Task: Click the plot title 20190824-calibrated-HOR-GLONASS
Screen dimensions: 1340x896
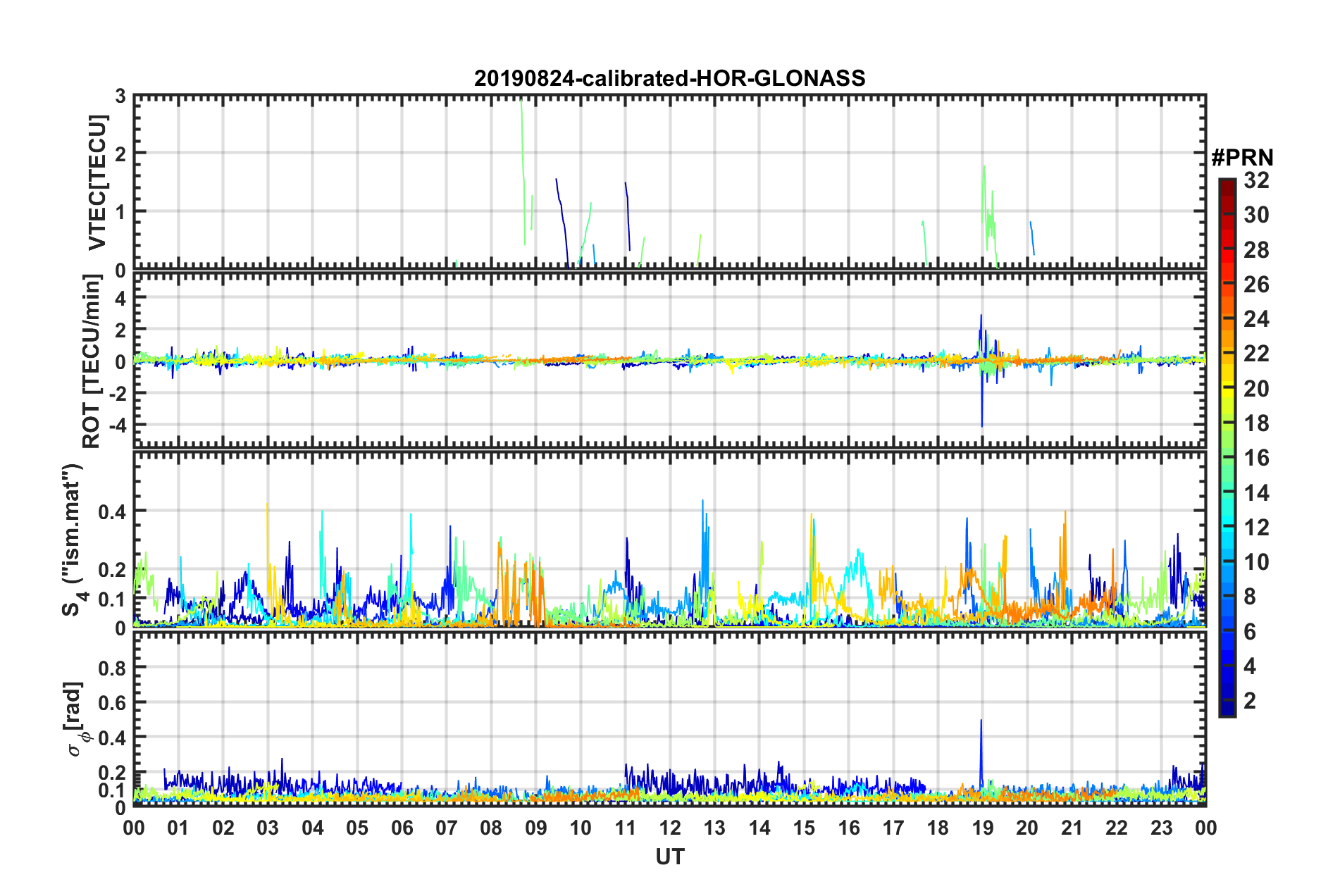Action: click(x=669, y=78)
